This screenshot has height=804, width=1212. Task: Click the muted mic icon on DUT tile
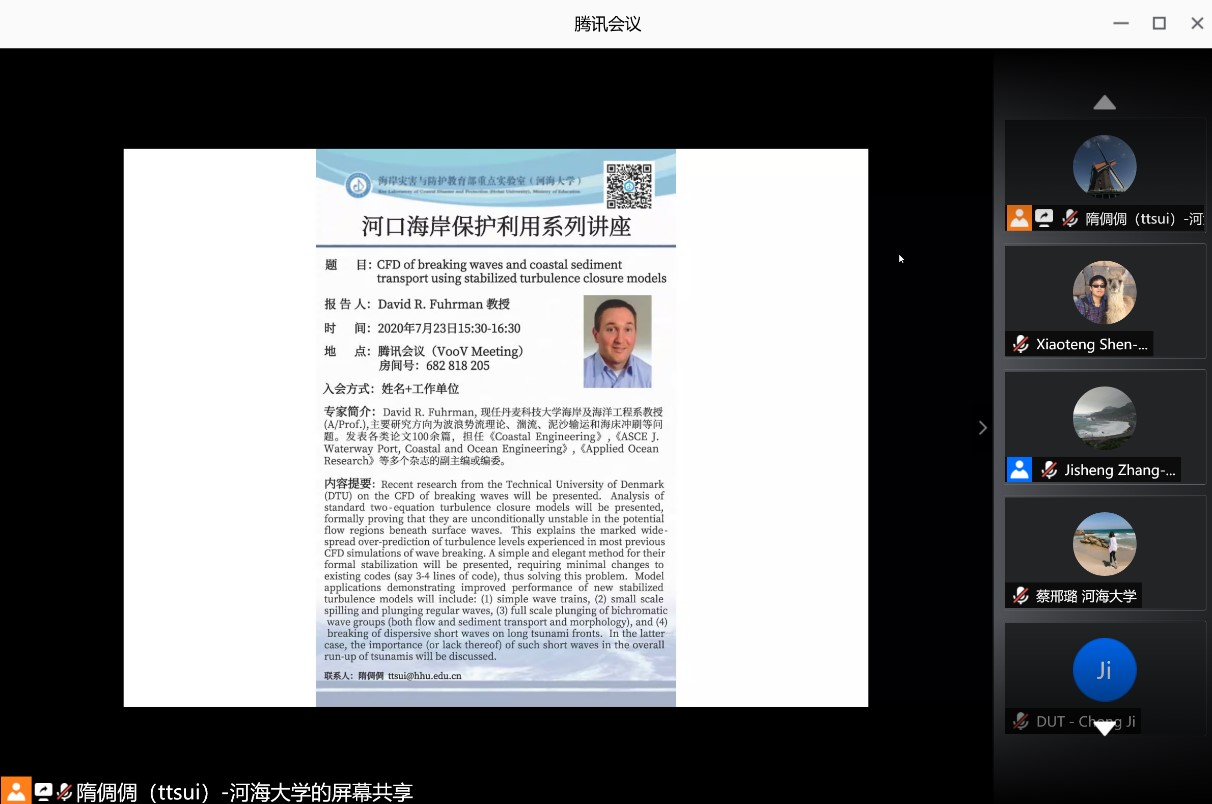click(x=1020, y=721)
